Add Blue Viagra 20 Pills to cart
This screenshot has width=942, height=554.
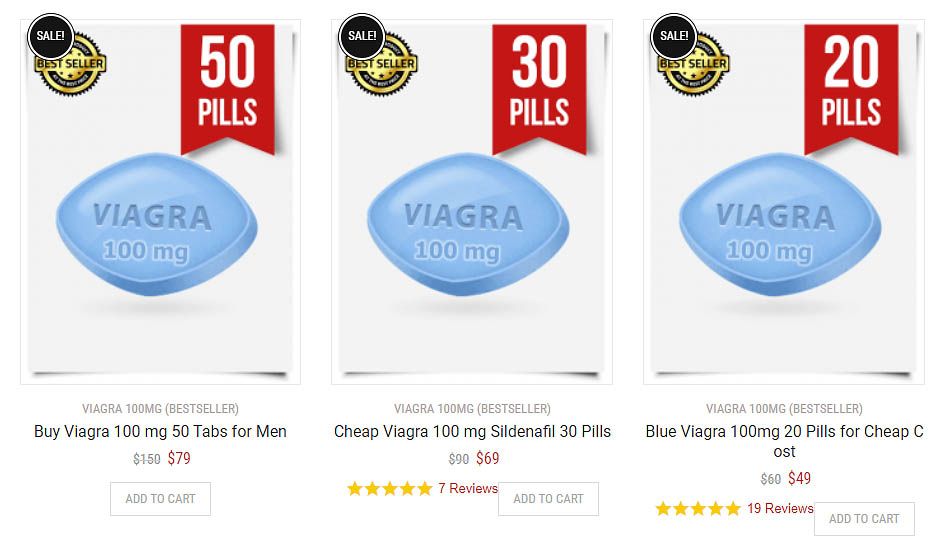(x=865, y=519)
